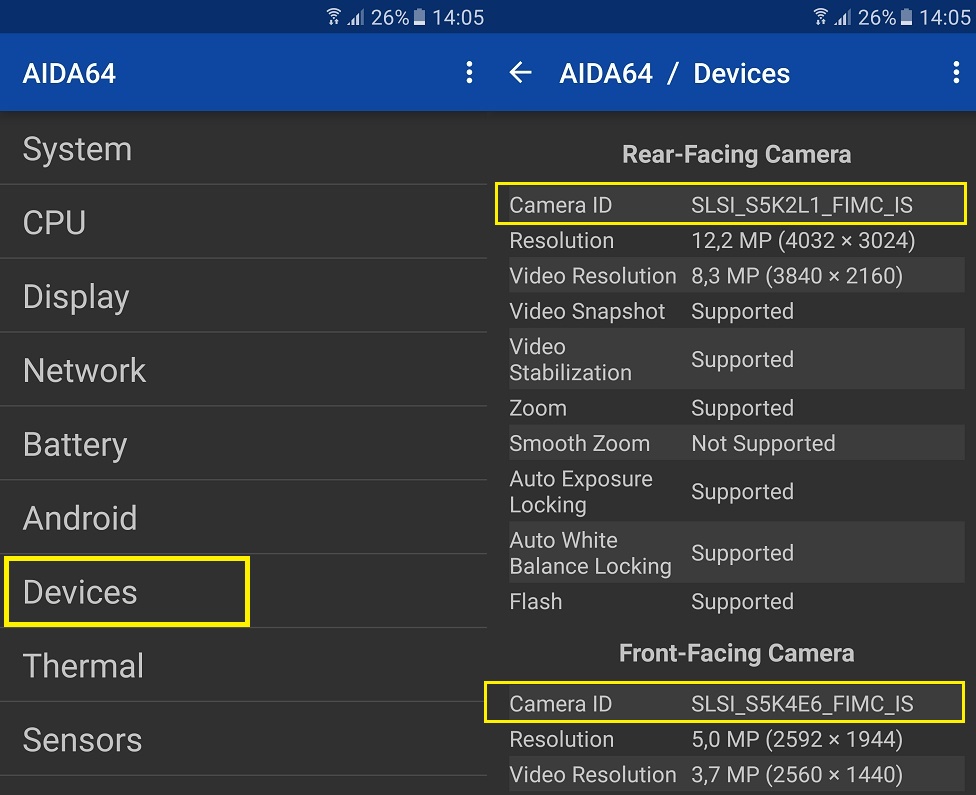976x795 pixels.
Task: Open overflow menu on AIDA64 main screen
Action: click(469, 73)
